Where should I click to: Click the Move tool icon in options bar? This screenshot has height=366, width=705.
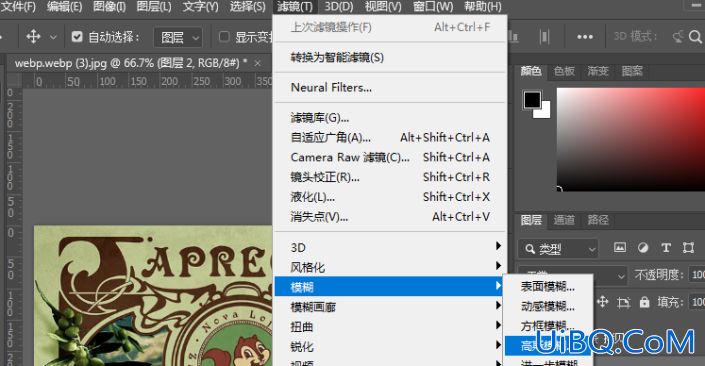[x=34, y=36]
